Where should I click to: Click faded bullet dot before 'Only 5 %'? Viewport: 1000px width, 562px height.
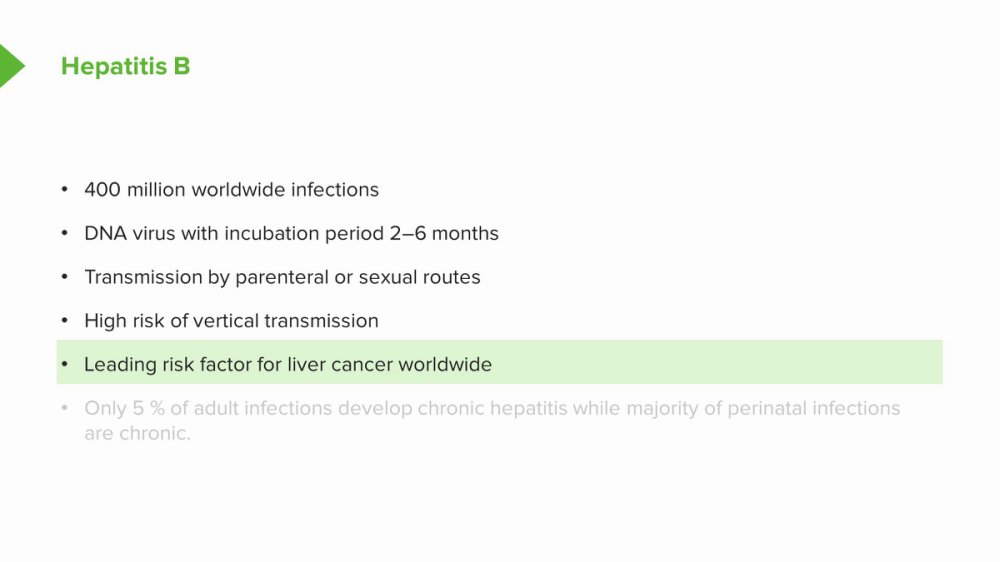click(x=64, y=408)
